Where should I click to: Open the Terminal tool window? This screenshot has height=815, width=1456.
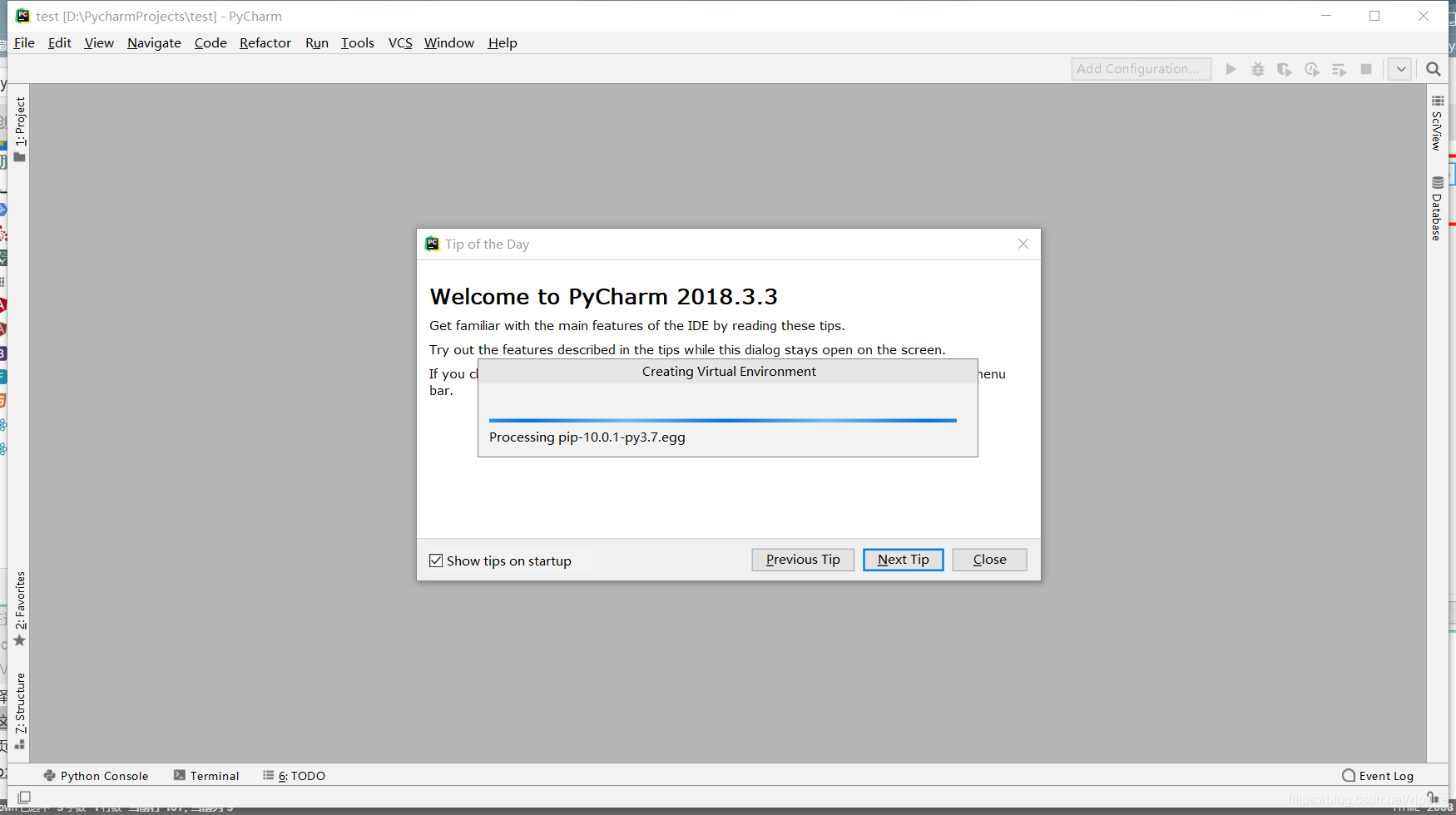coord(206,776)
